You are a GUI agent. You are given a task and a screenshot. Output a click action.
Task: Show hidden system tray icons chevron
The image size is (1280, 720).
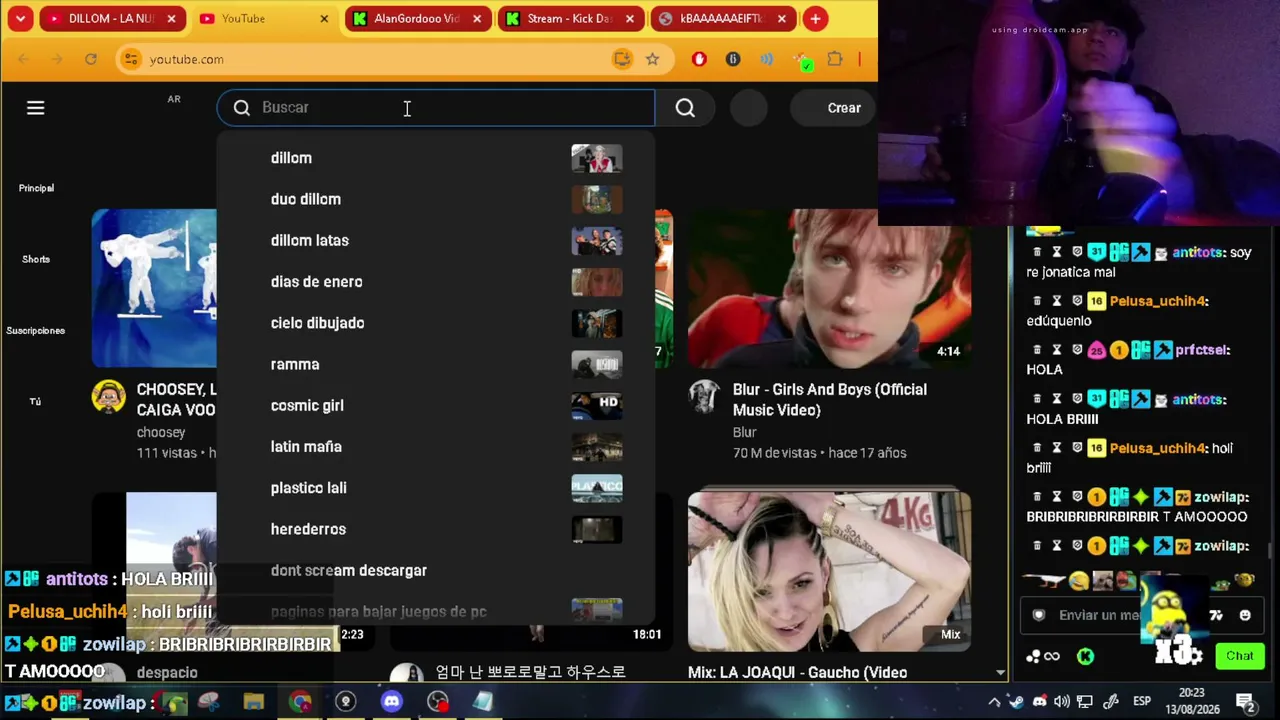pyautogui.click(x=994, y=702)
